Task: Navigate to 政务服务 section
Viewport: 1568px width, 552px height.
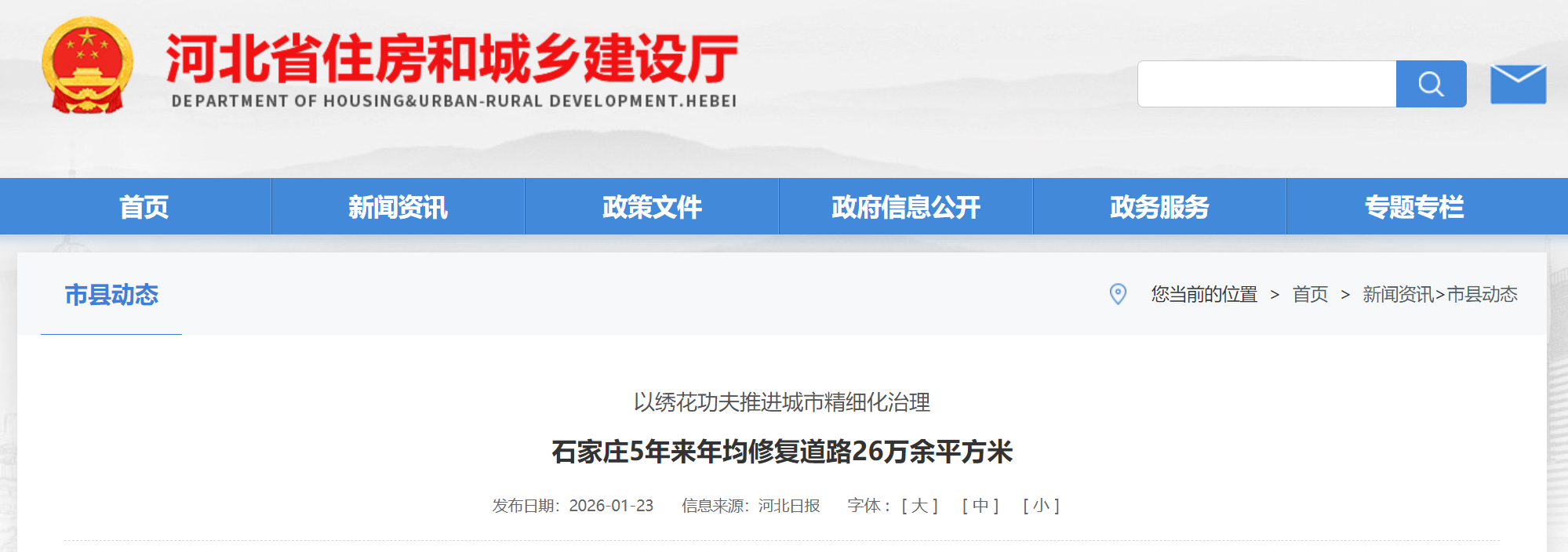Action: click(x=1159, y=207)
